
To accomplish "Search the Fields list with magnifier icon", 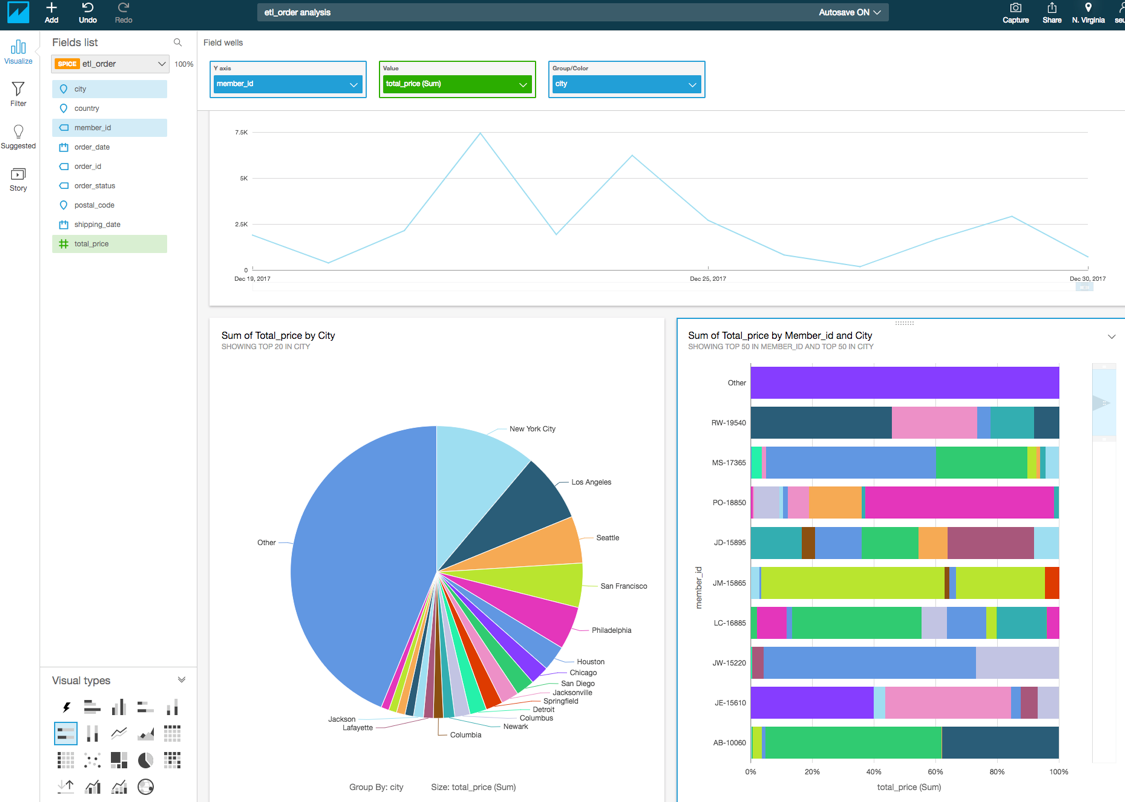I will coord(177,42).
